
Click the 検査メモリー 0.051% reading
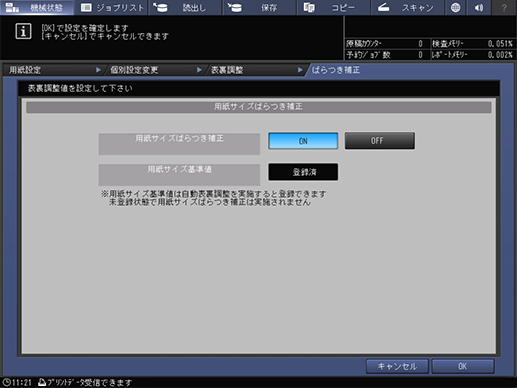pyautogui.click(x=500, y=44)
